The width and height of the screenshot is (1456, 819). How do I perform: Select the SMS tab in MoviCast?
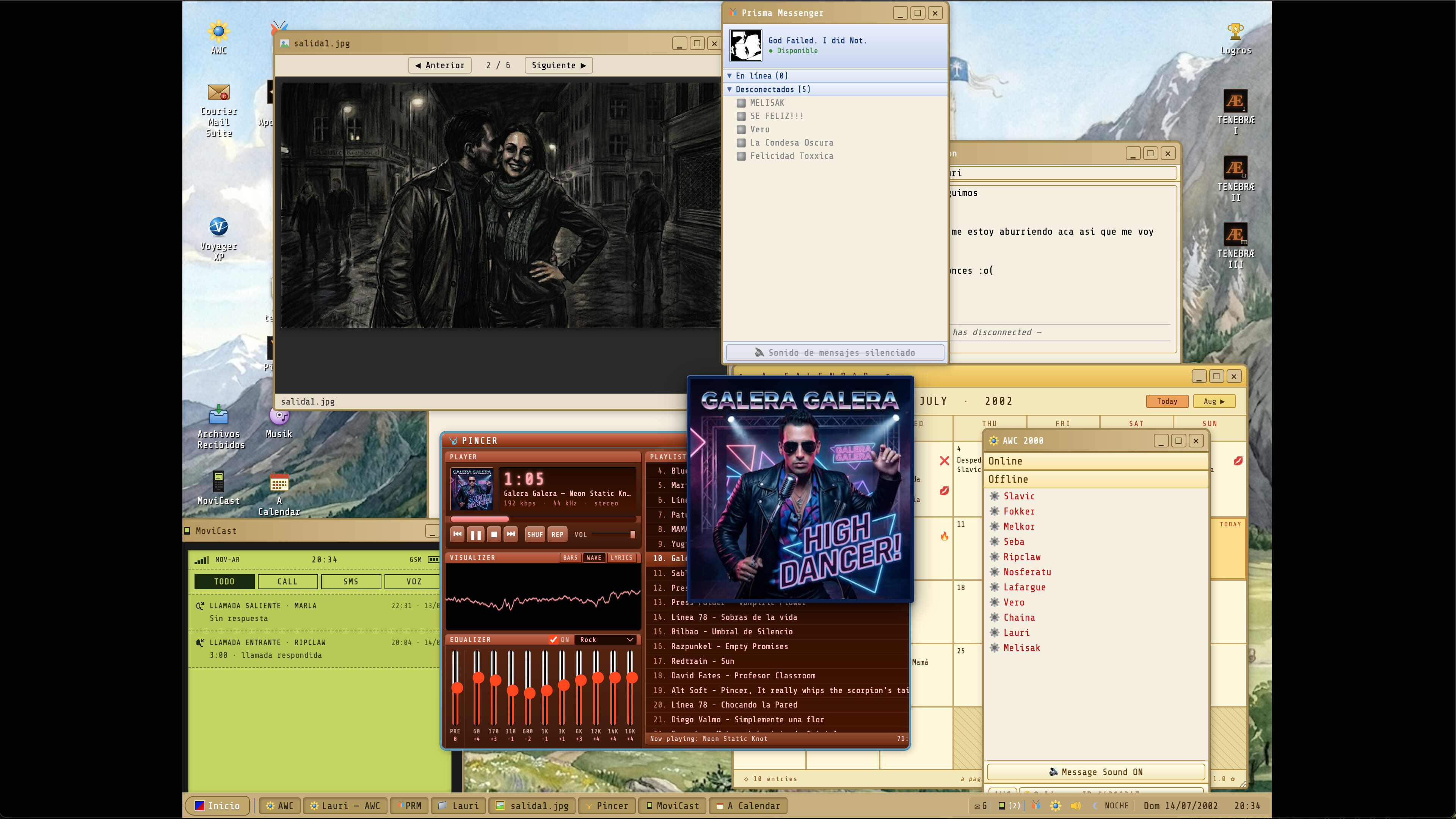[x=351, y=581]
